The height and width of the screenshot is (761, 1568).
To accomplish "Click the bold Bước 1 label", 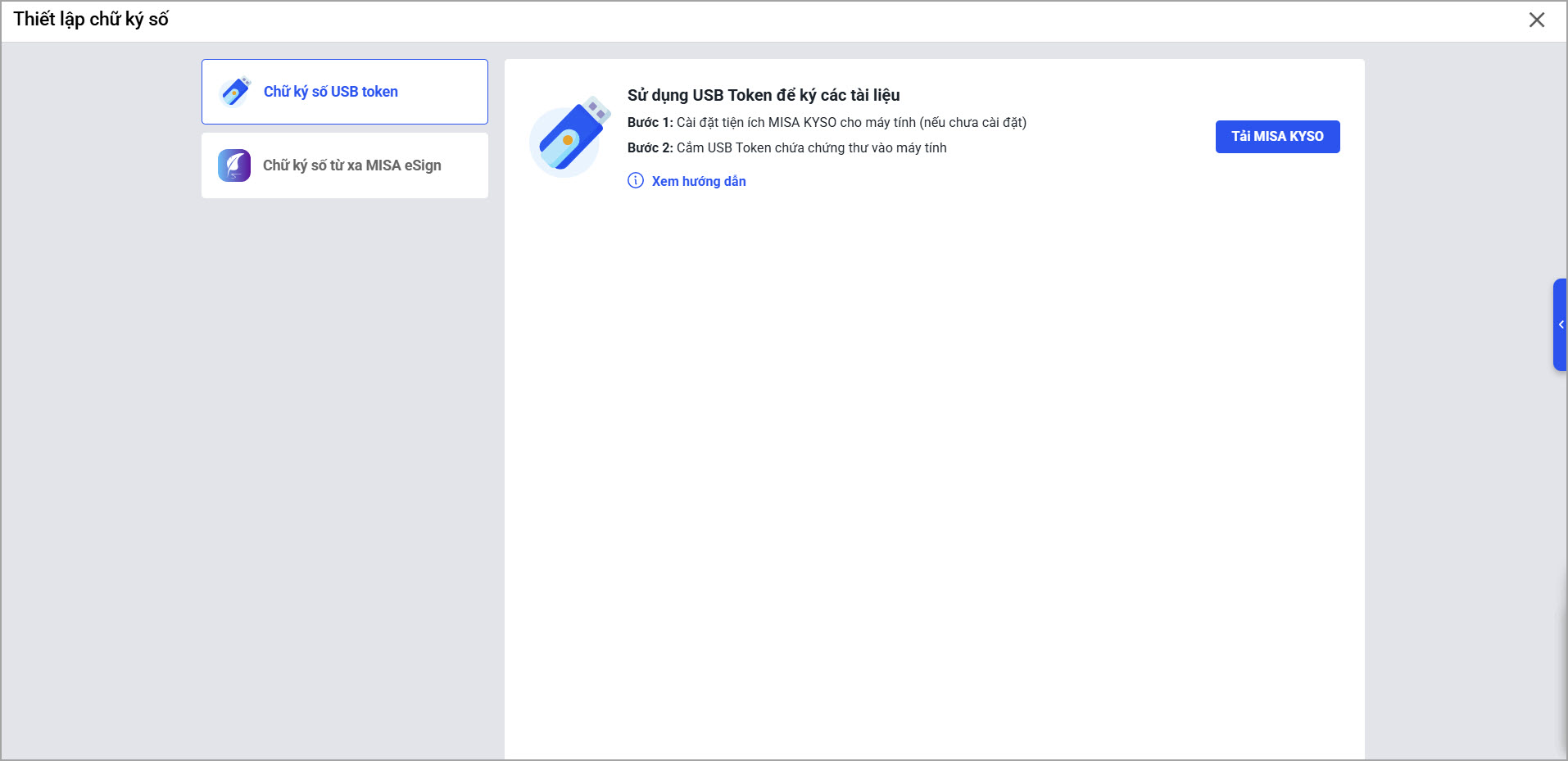I will [650, 123].
